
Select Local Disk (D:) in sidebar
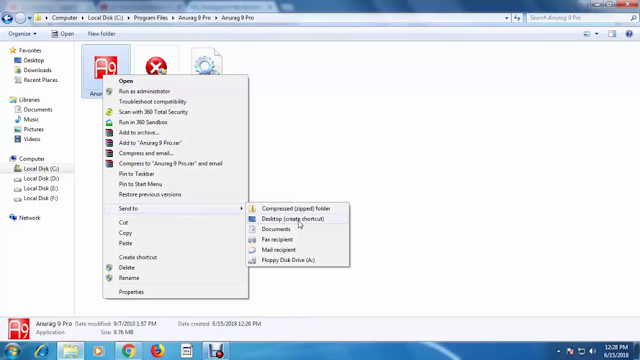point(41,179)
